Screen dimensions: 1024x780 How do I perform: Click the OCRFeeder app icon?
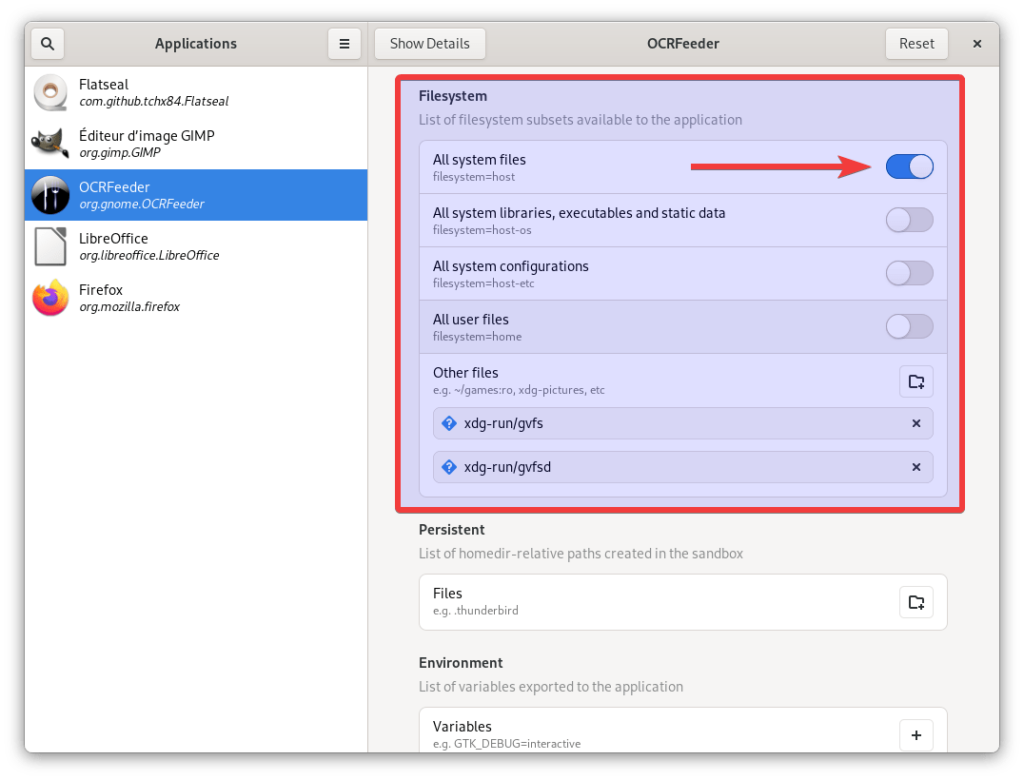[50, 195]
